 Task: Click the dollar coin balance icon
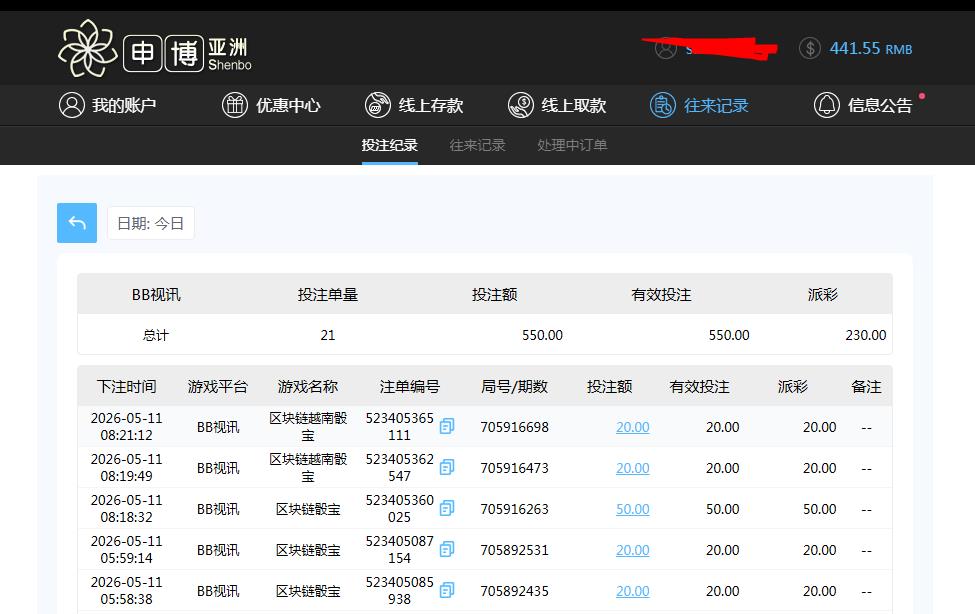(810, 48)
